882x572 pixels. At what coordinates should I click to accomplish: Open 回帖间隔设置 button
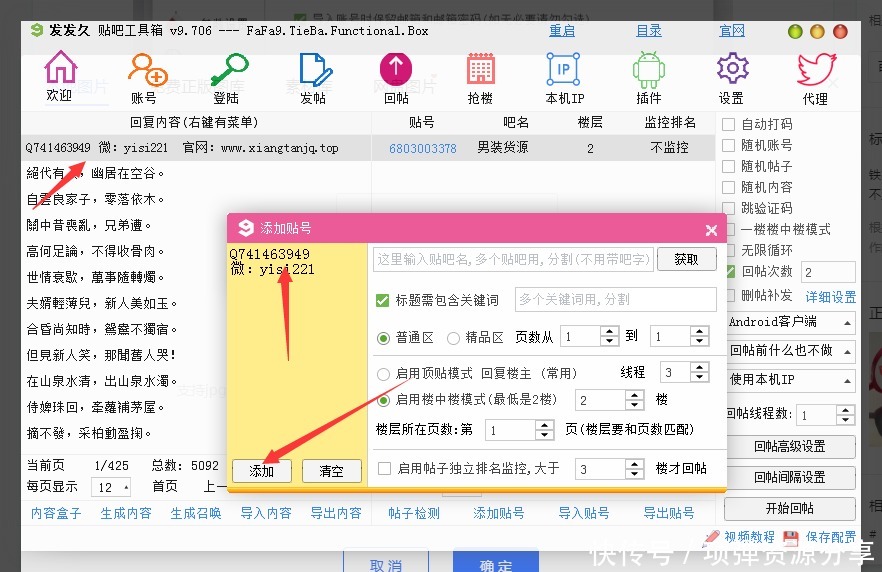(x=790, y=478)
